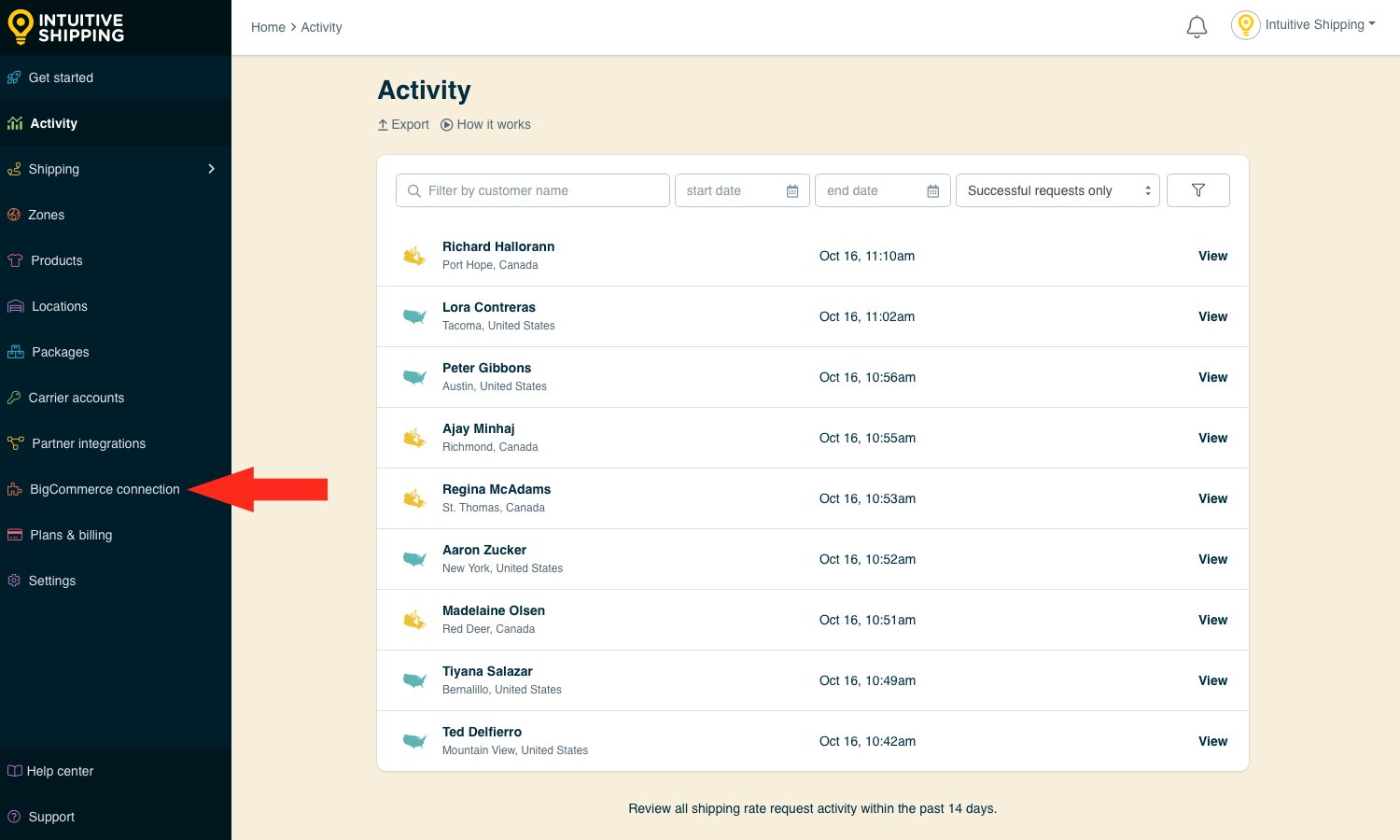Open the end date calendar icon
This screenshot has width=1400, height=840.
coord(932,191)
